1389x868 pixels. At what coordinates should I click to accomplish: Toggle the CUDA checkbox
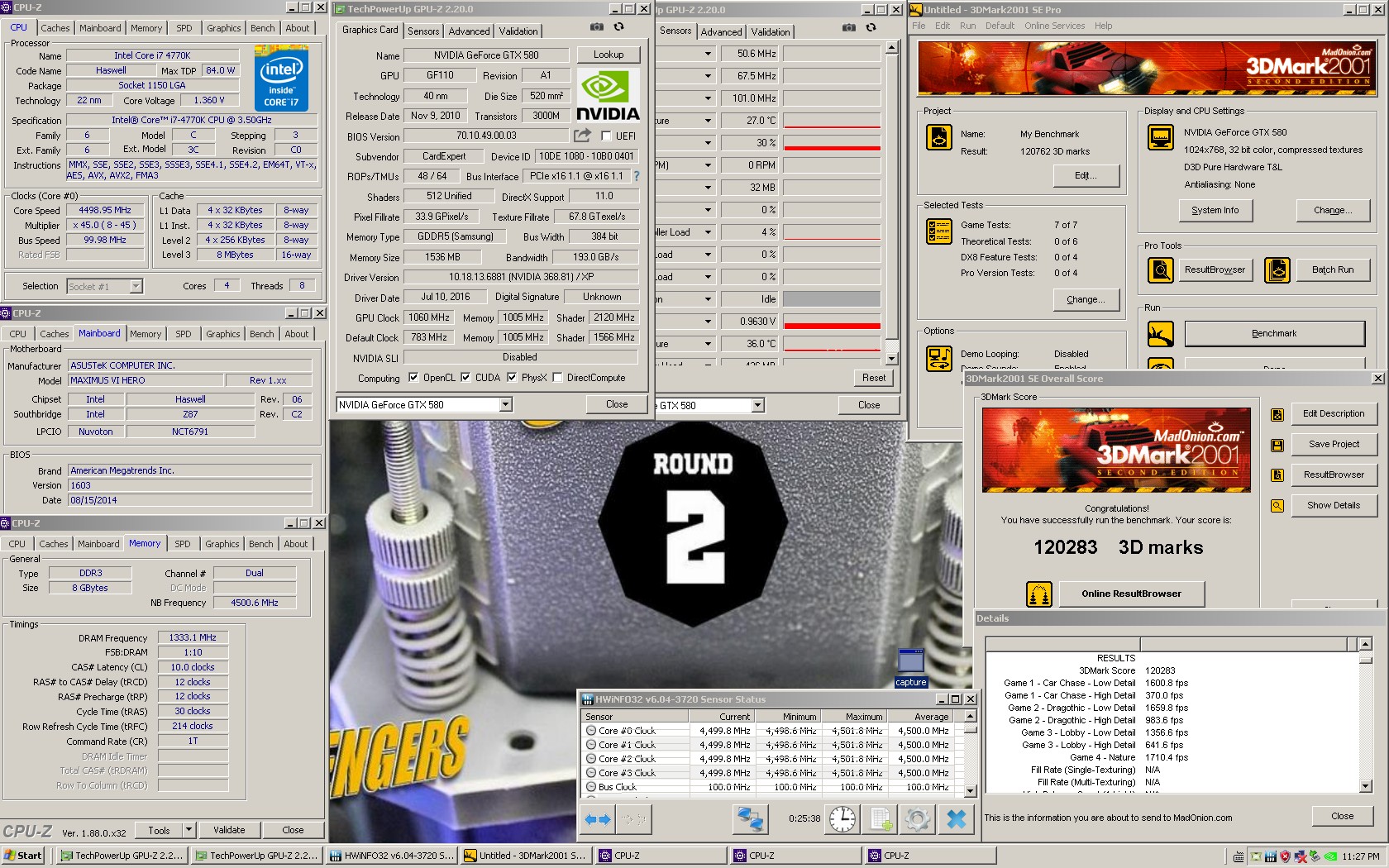coord(465,378)
